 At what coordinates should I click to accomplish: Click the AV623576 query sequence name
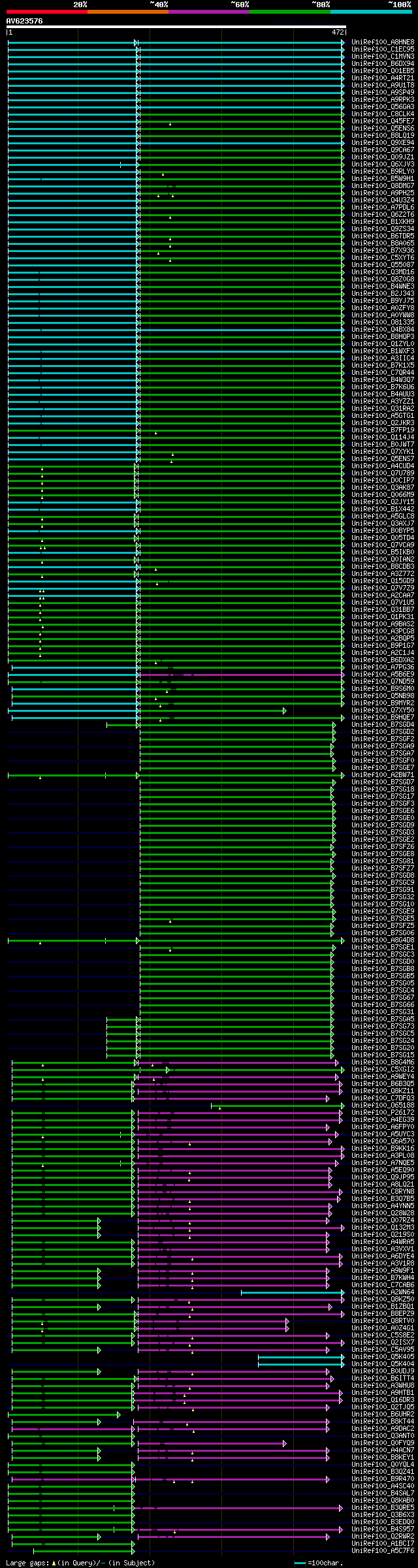25,21
